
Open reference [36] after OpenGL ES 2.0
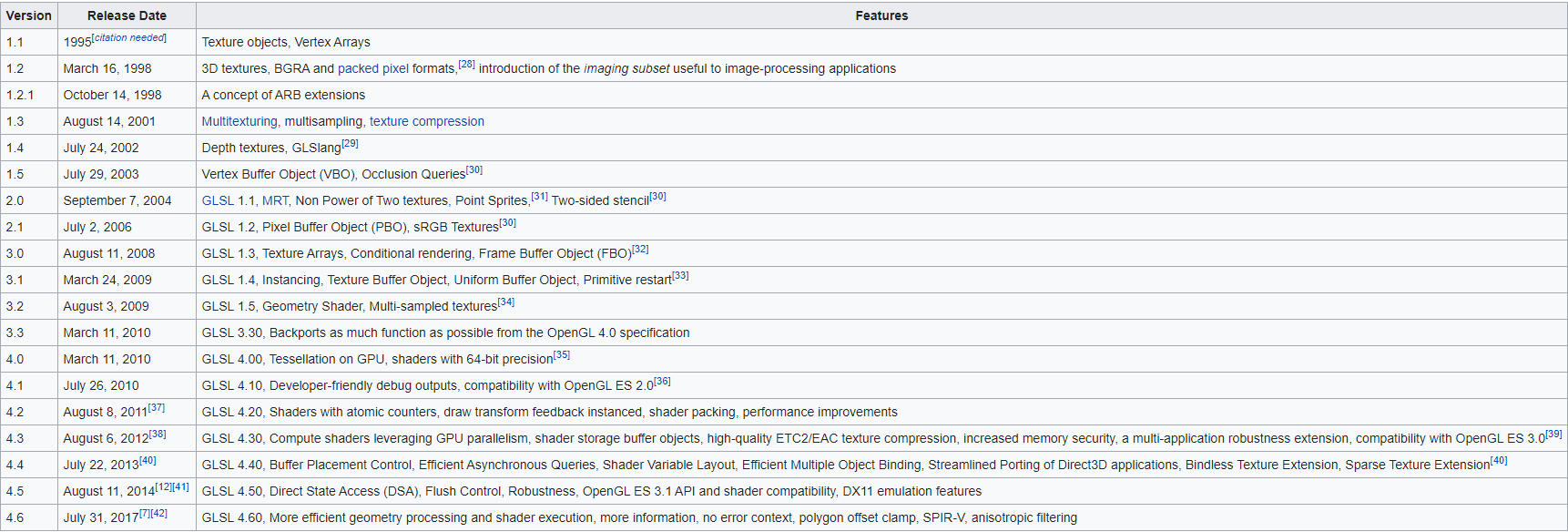coord(663,382)
